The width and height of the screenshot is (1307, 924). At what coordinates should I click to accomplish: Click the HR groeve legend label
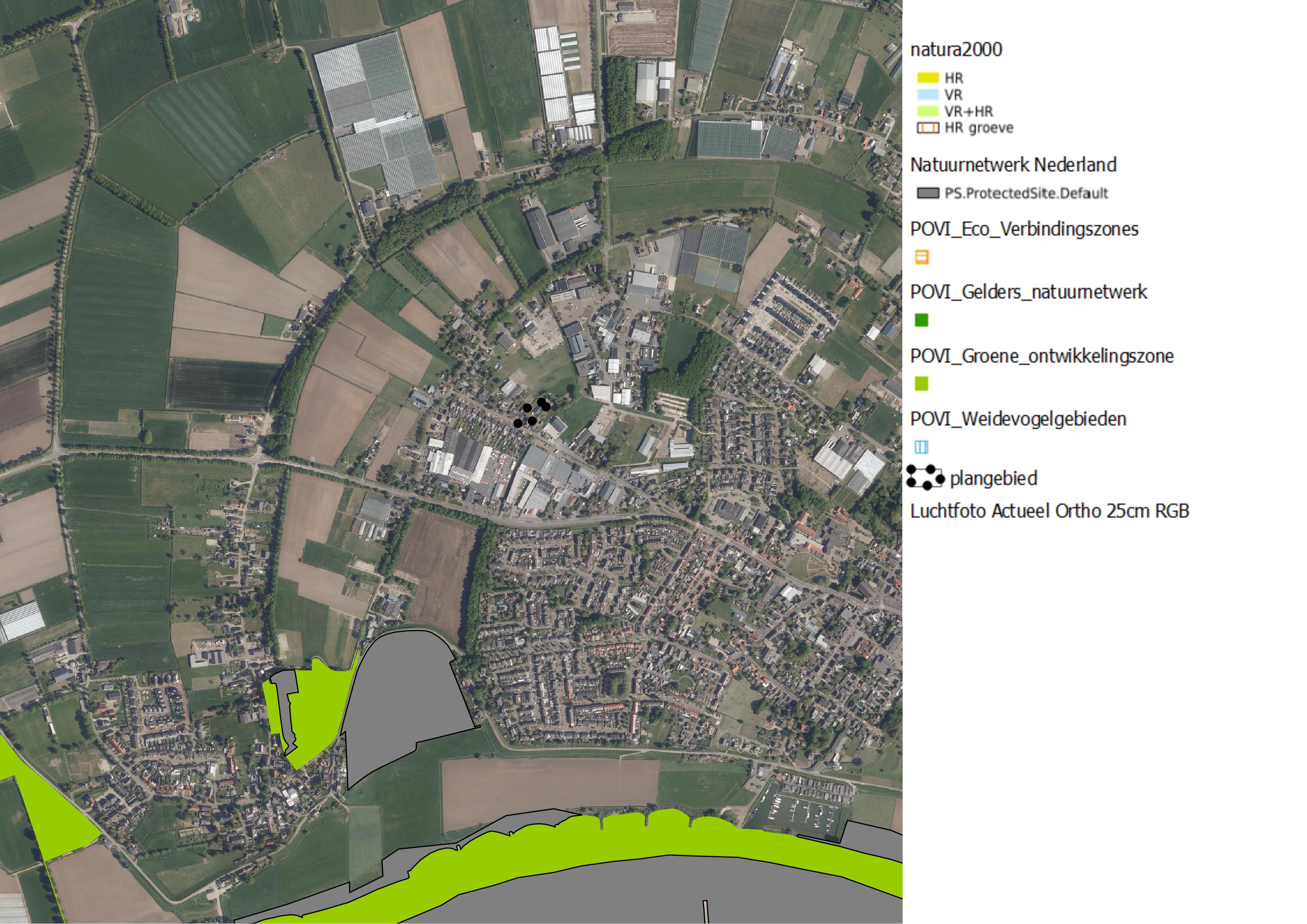pyautogui.click(x=979, y=127)
